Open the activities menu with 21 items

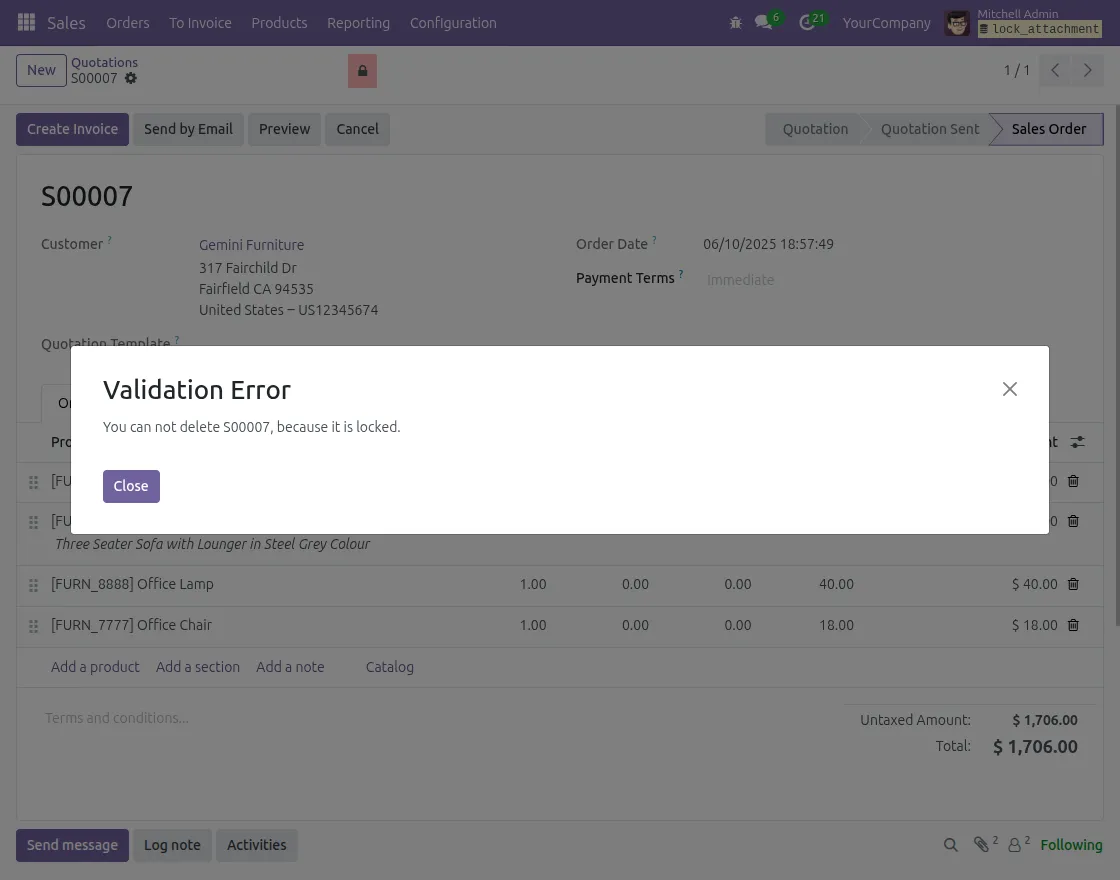(807, 22)
